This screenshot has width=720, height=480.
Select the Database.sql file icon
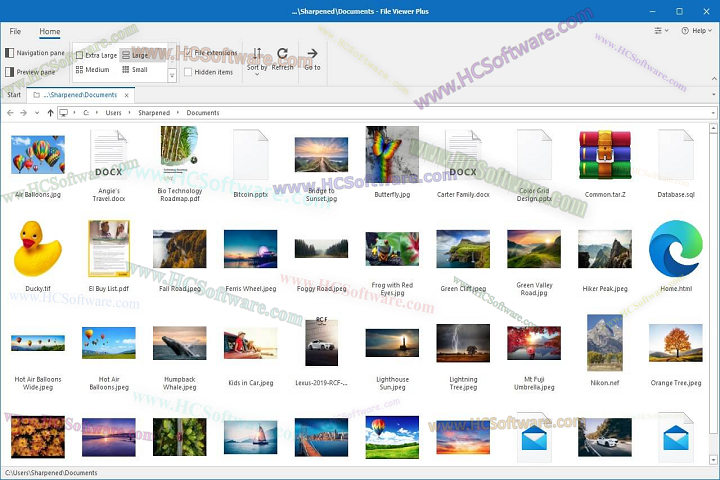tap(676, 155)
